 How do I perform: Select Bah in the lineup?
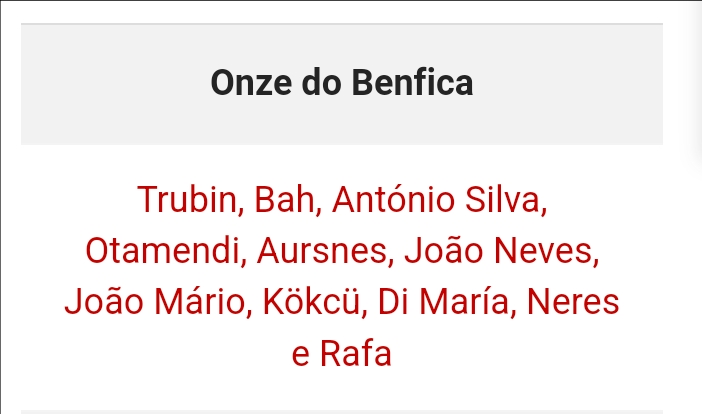284,199
